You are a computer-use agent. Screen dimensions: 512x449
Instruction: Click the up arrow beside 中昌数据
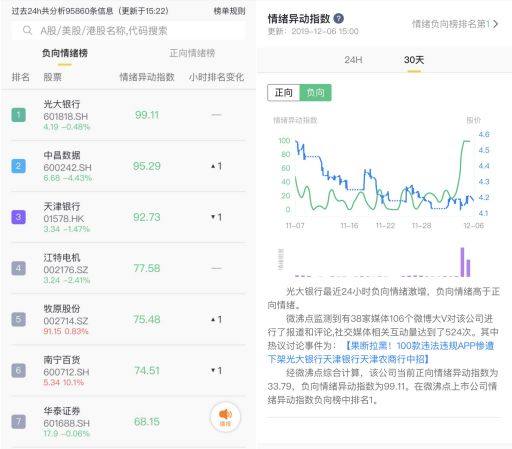pos(213,166)
